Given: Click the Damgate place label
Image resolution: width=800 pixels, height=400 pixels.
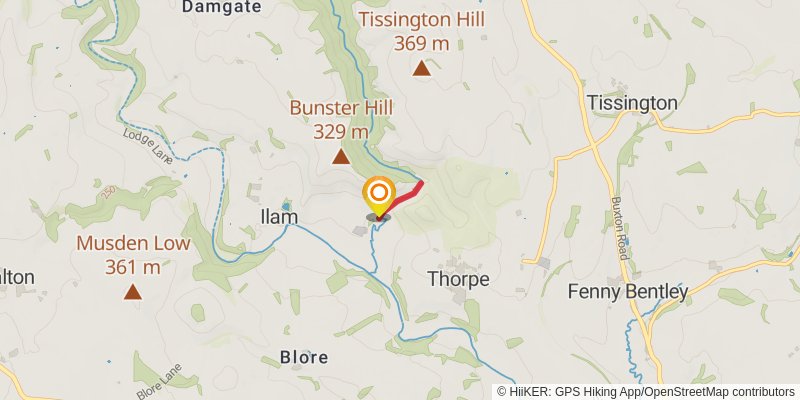Looking at the screenshot, I should (x=222, y=7).
